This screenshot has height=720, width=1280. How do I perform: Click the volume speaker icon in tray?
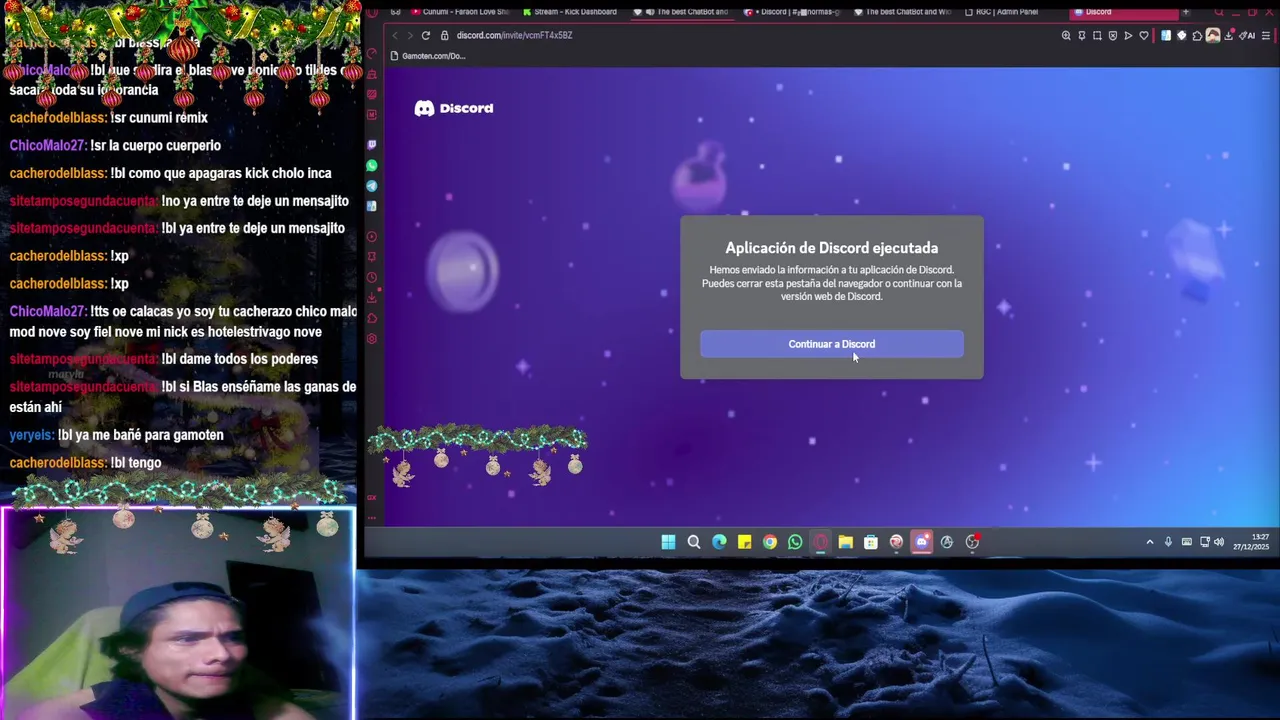[1219, 542]
